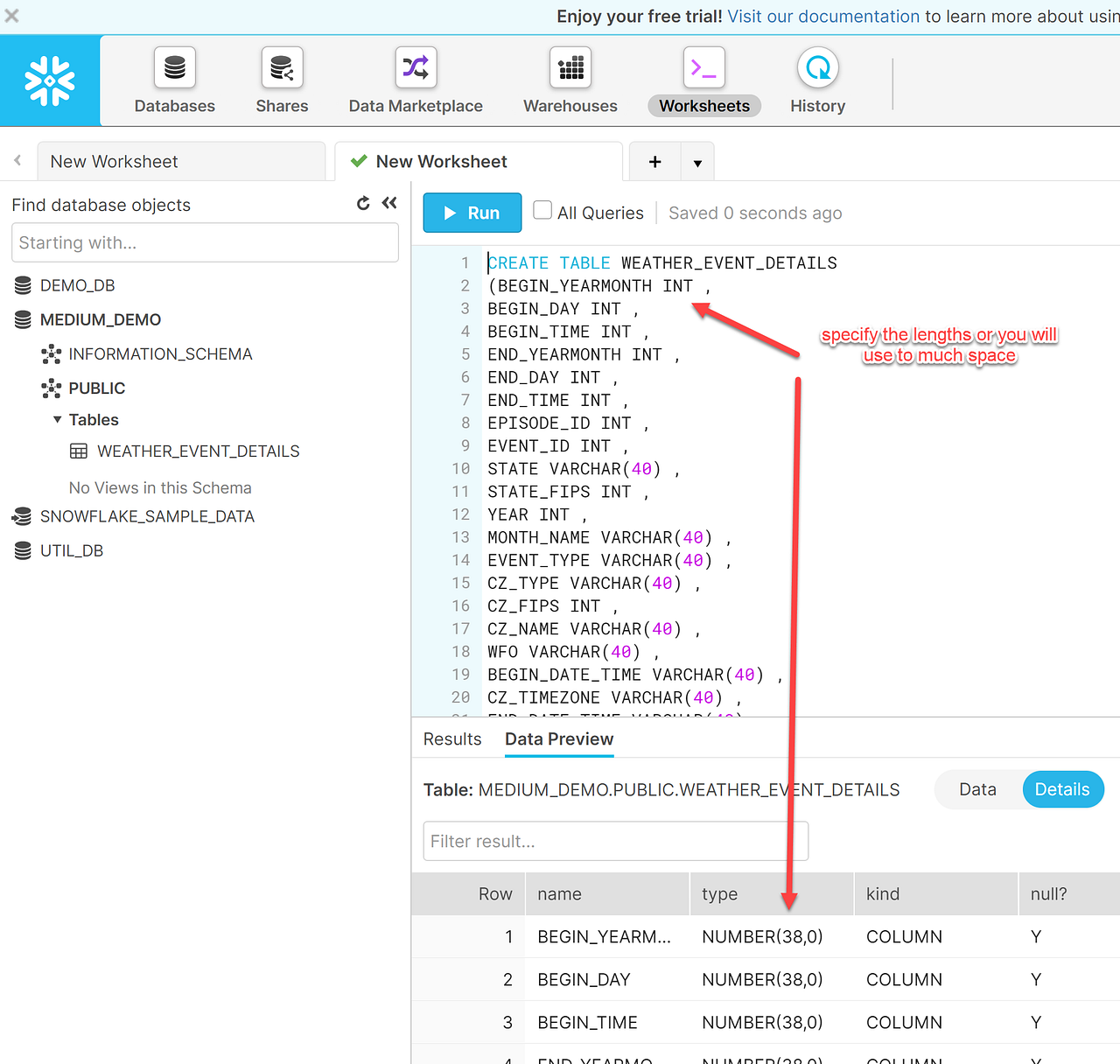The image size is (1120, 1064).
Task: Select the first New Worksheet tab
Action: pos(181,162)
